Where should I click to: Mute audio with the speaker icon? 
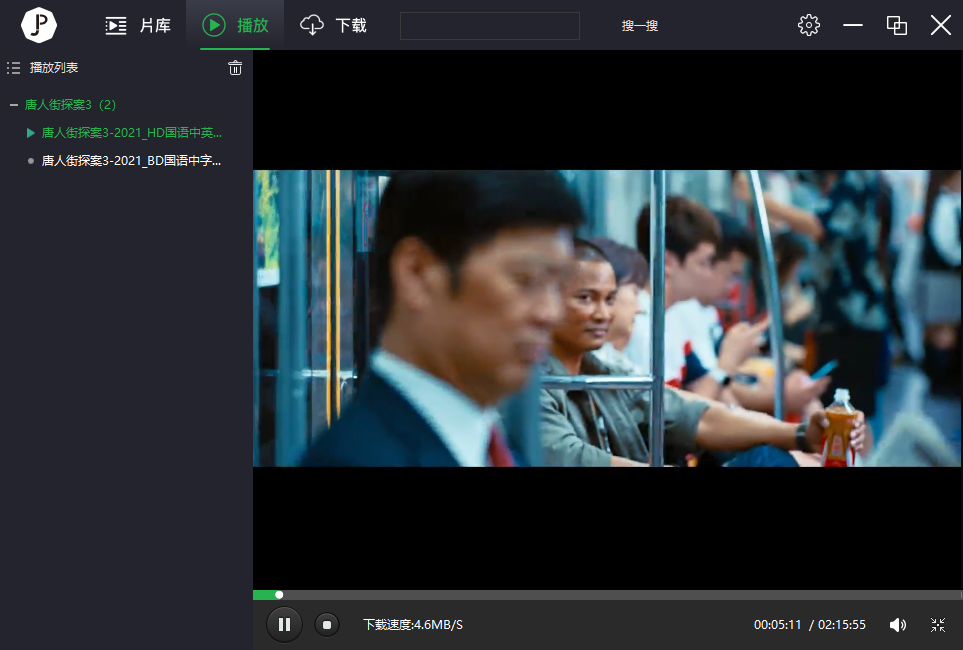(897, 625)
